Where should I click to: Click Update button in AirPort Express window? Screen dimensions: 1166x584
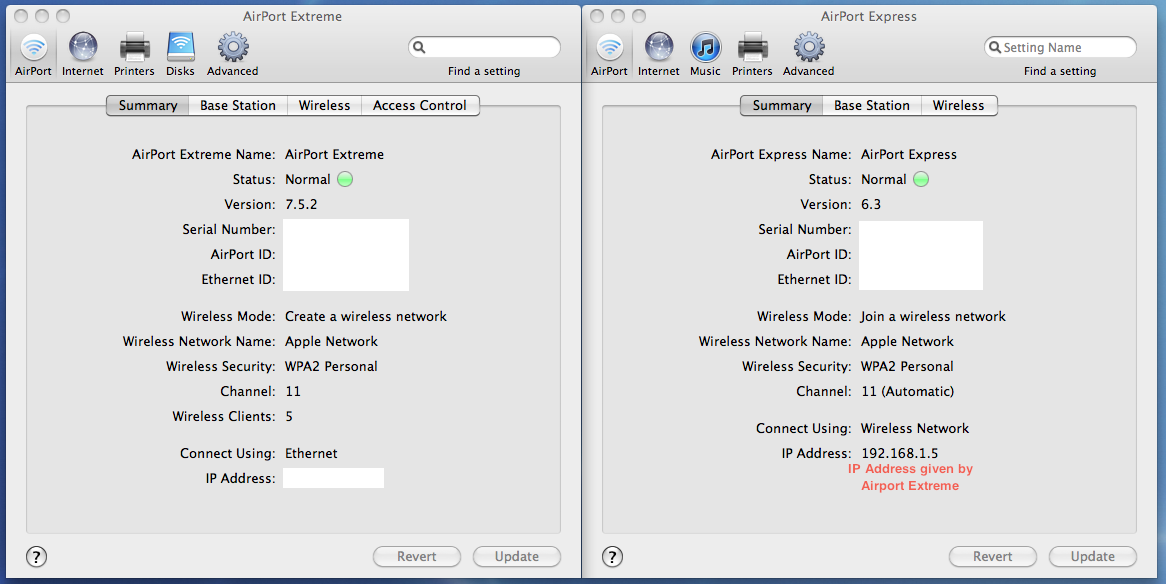(1092, 556)
